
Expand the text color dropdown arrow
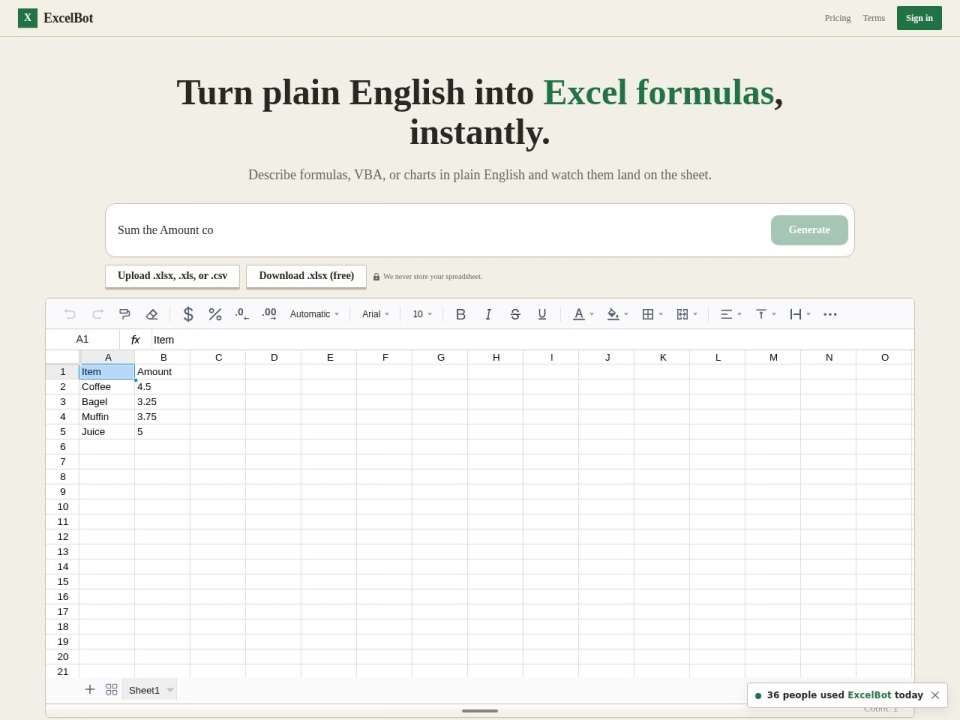tap(591, 314)
